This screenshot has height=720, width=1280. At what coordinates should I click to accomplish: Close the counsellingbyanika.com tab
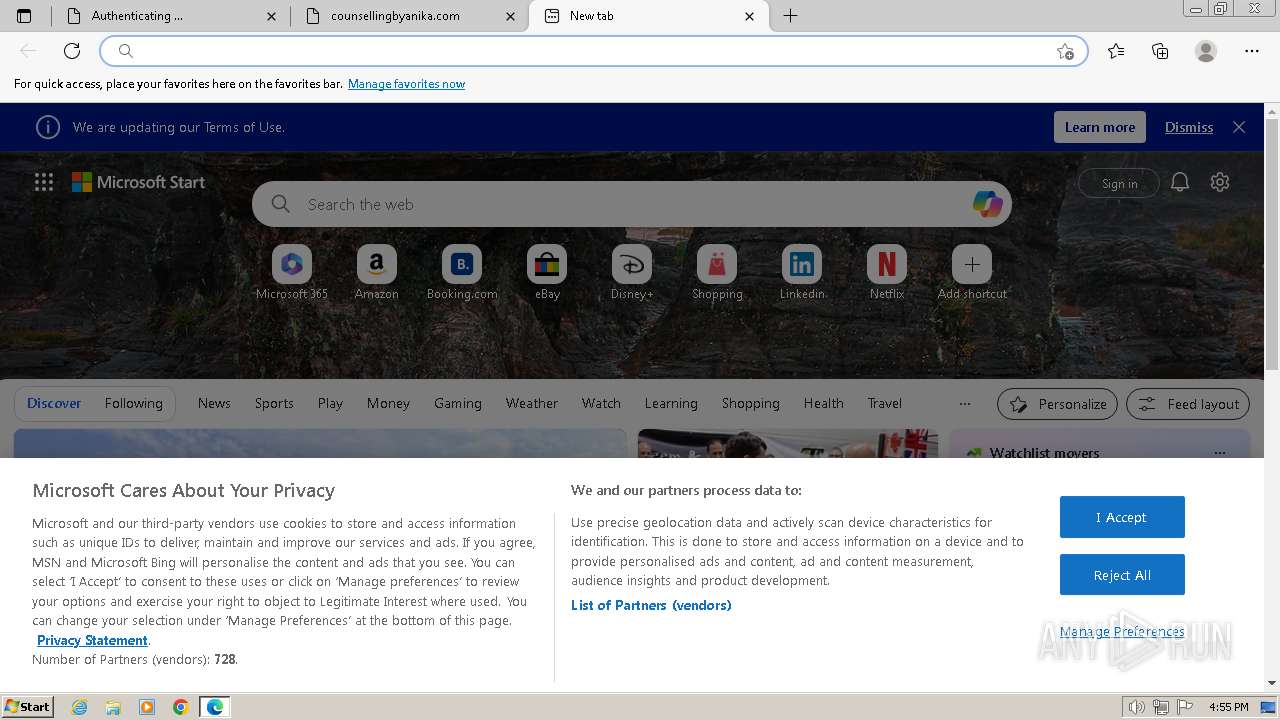point(511,16)
